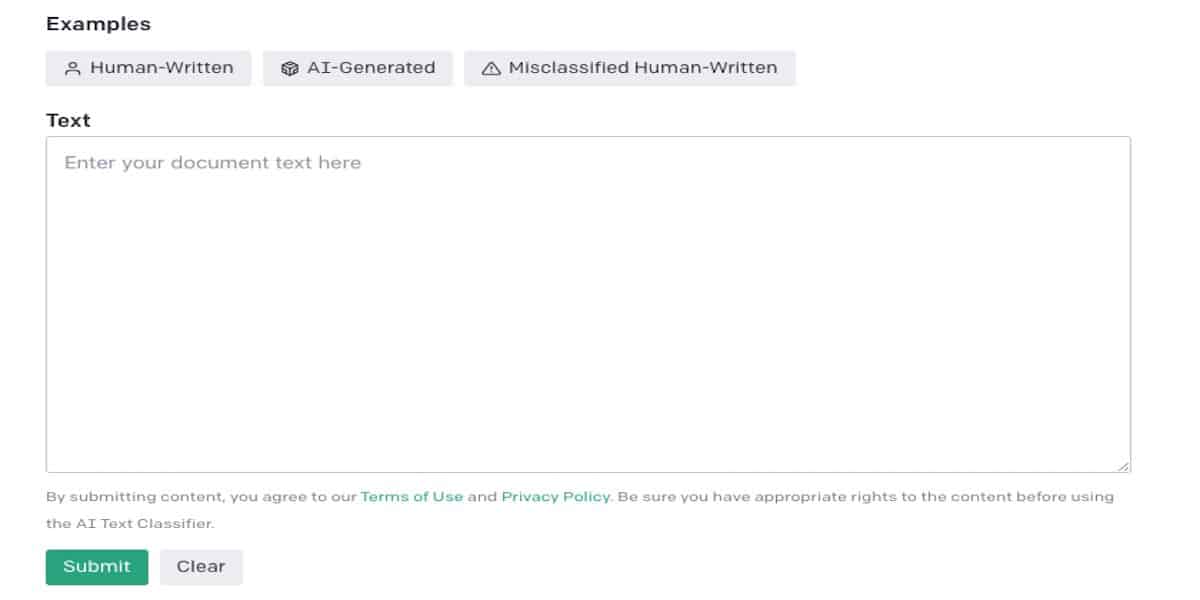
Task: Click the 'By submitting content' disclaimer text
Action: tap(138, 497)
